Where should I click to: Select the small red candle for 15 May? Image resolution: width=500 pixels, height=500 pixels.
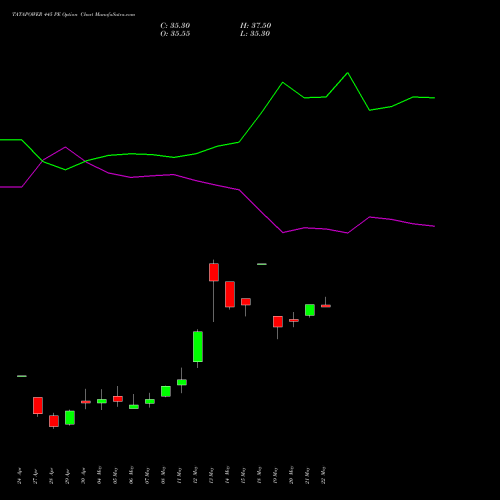[x=246, y=302]
